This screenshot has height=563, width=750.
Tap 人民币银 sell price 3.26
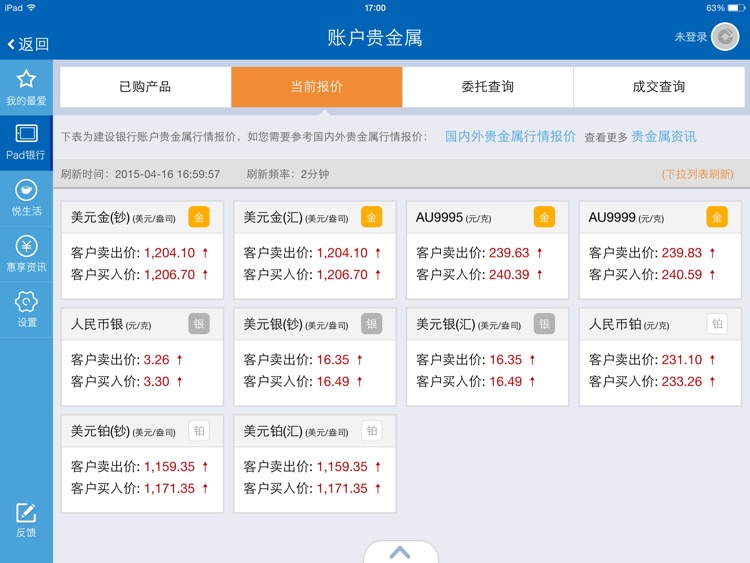click(x=157, y=360)
